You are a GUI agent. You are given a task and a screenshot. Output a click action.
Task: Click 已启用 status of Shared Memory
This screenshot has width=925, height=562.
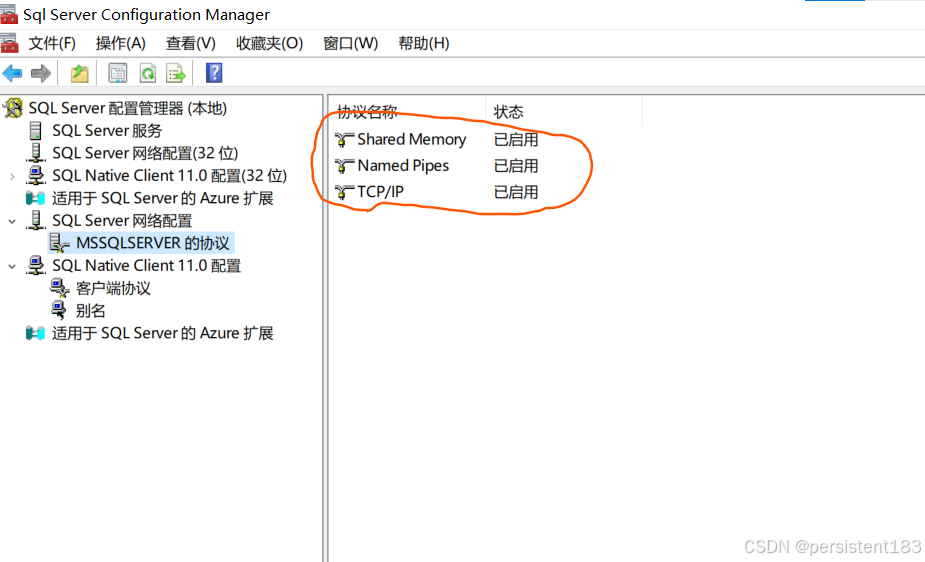[x=516, y=140]
